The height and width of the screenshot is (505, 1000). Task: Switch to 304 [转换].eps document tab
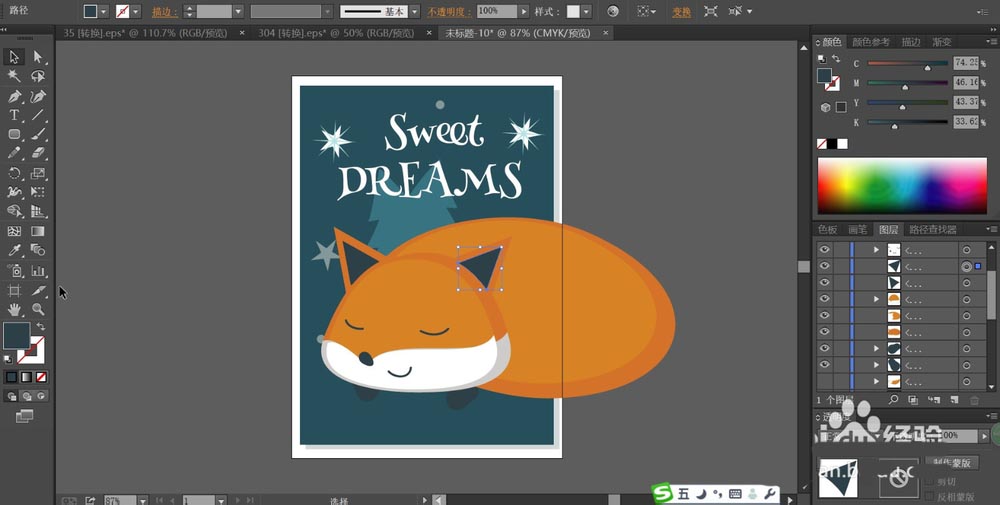tap(335, 33)
